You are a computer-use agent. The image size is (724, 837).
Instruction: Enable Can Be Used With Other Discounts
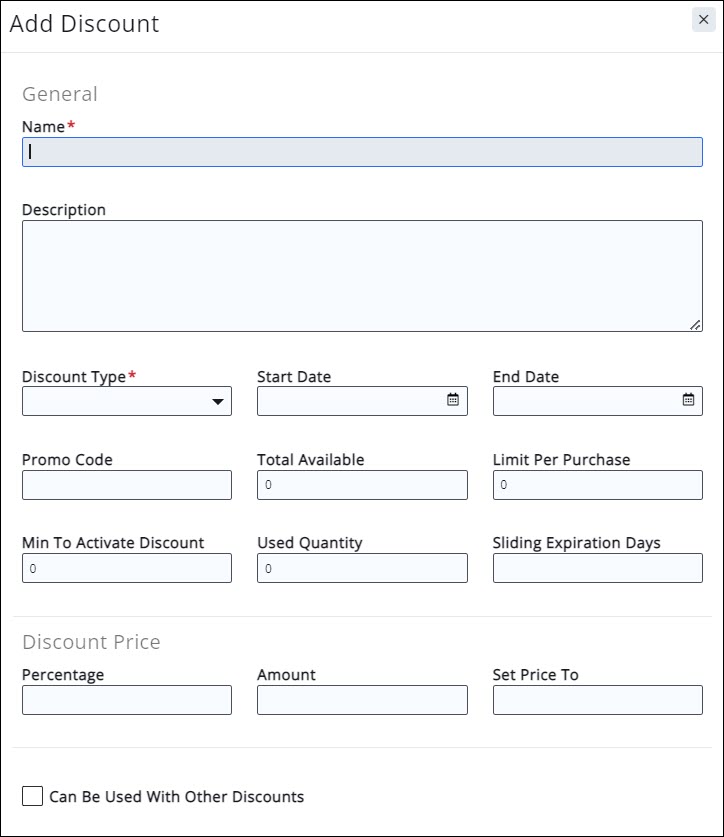pyautogui.click(x=32, y=797)
